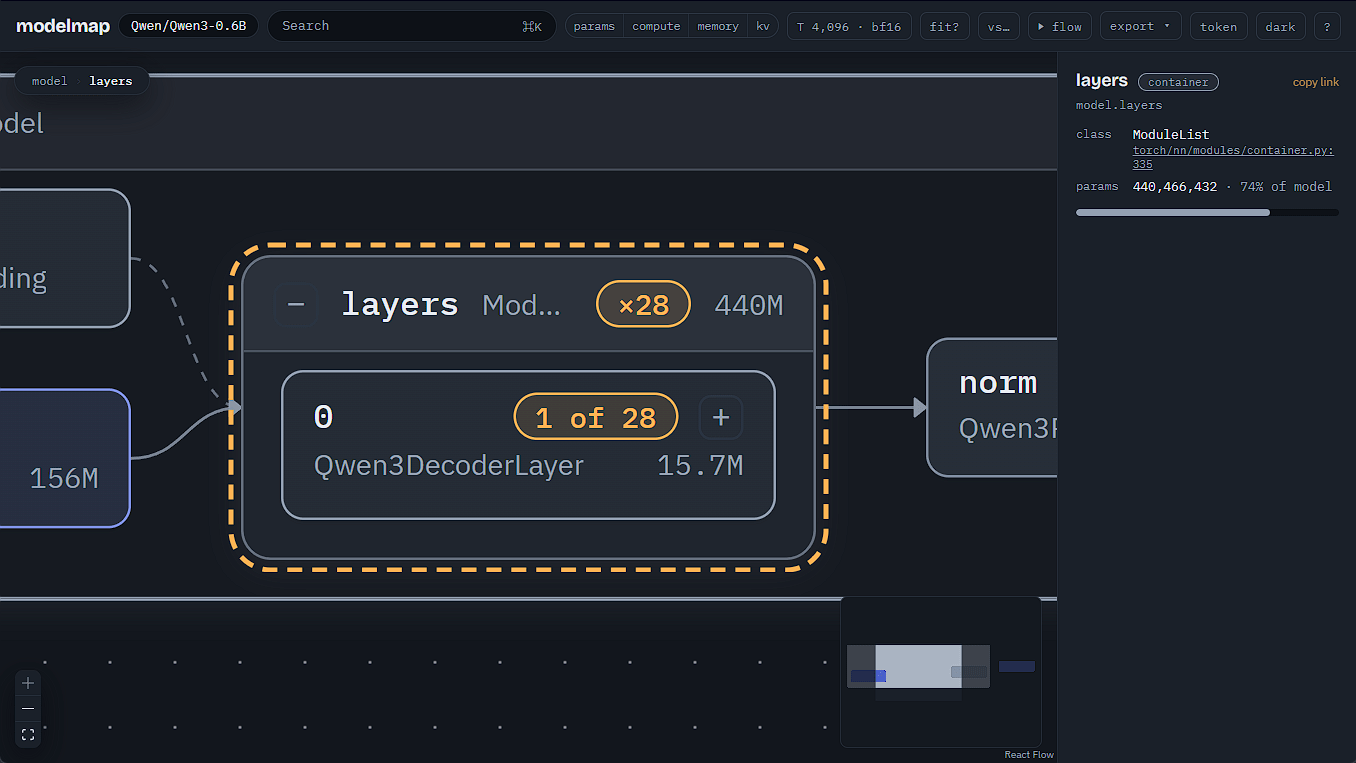This screenshot has height=763, width=1356.
Task: Click the ModuleList class name
Action: pyautogui.click(x=1170, y=134)
